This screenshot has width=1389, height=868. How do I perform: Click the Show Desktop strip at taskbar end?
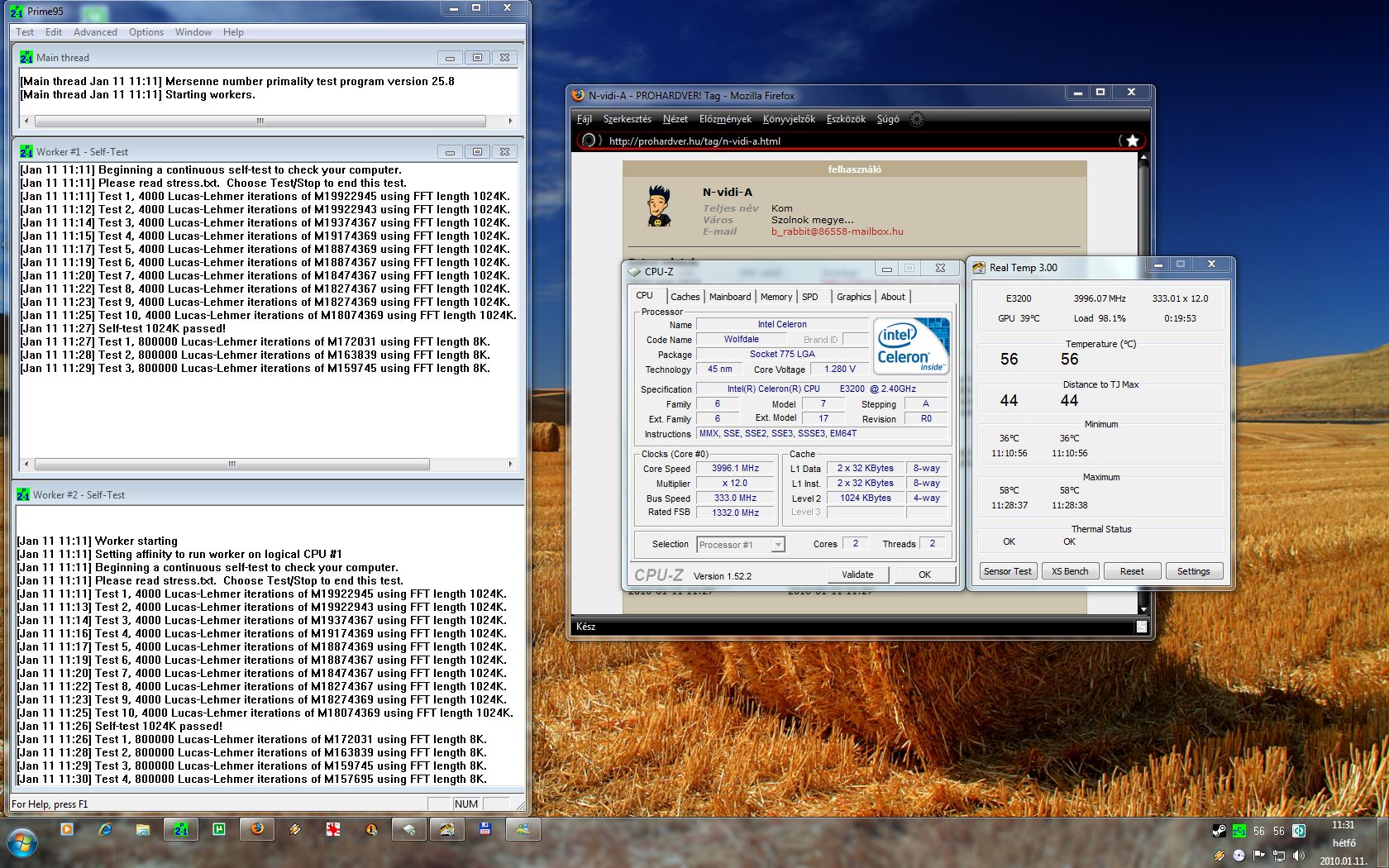coord(1382,842)
